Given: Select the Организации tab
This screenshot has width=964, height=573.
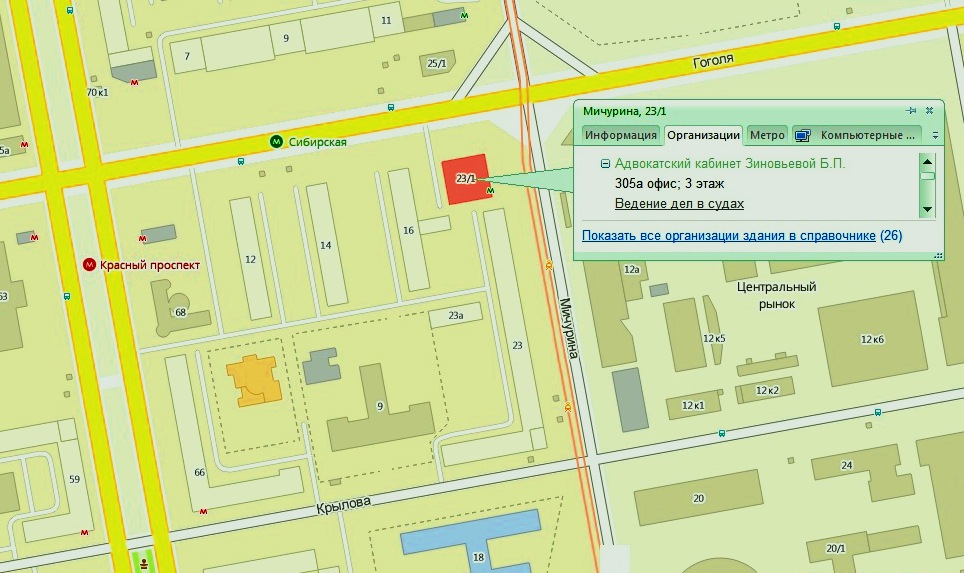Looking at the screenshot, I should tap(703, 135).
